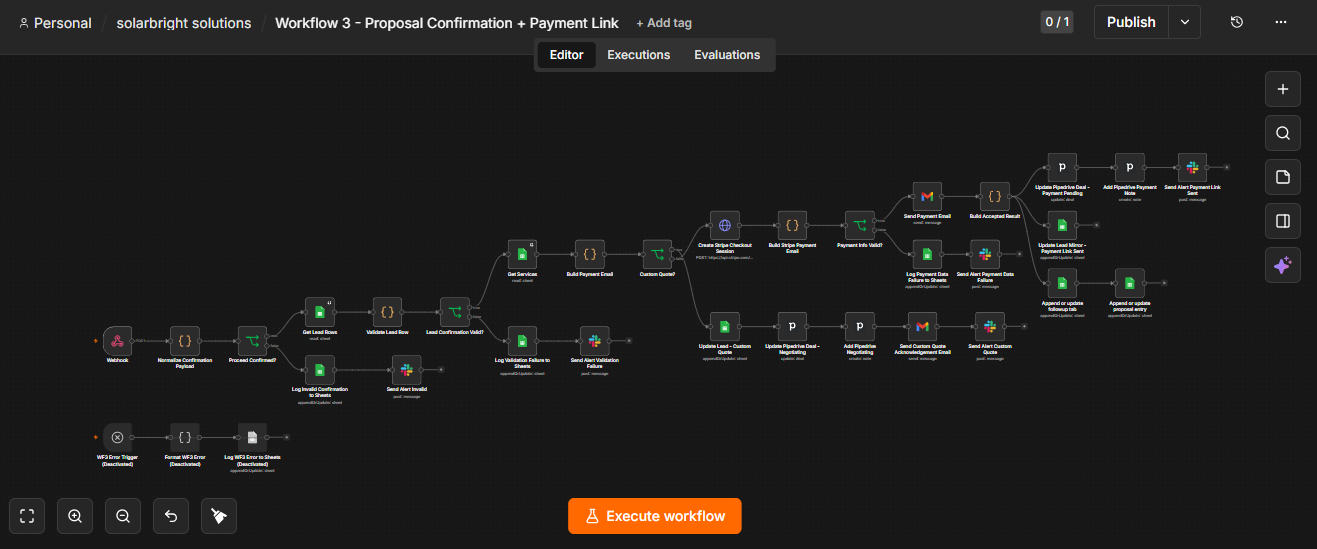Select the Custom Quote? IF node
Viewport: 1317px width, 549px height.
click(x=657, y=254)
